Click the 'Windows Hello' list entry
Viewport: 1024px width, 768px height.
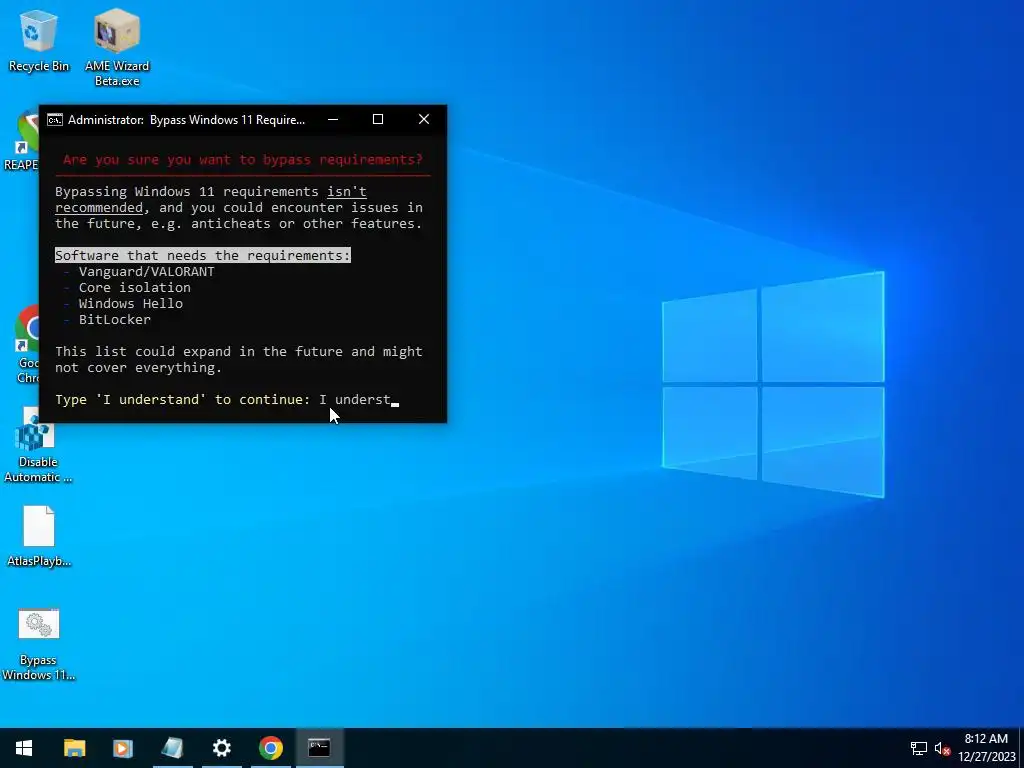click(131, 304)
